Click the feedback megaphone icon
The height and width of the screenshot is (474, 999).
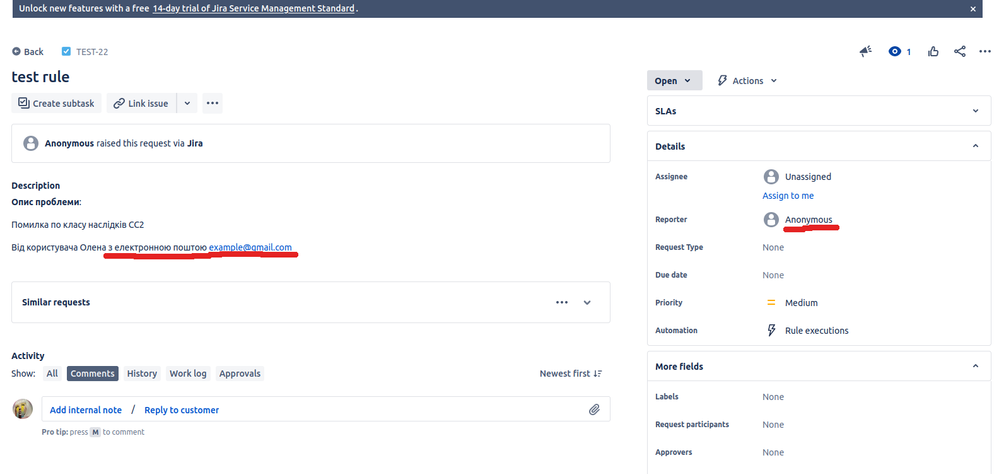click(x=865, y=52)
